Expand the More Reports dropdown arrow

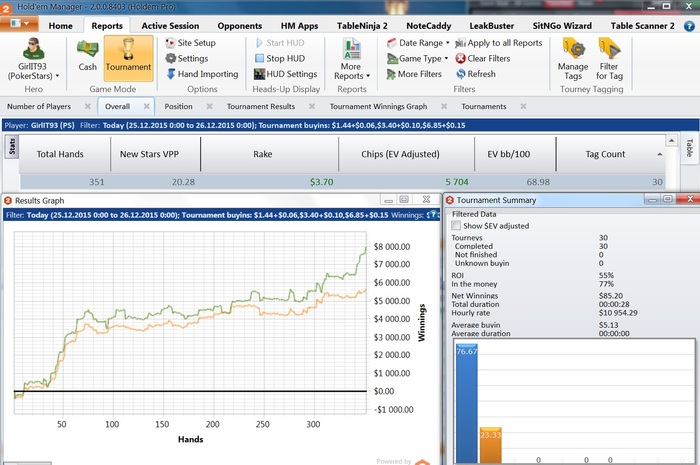pos(368,76)
